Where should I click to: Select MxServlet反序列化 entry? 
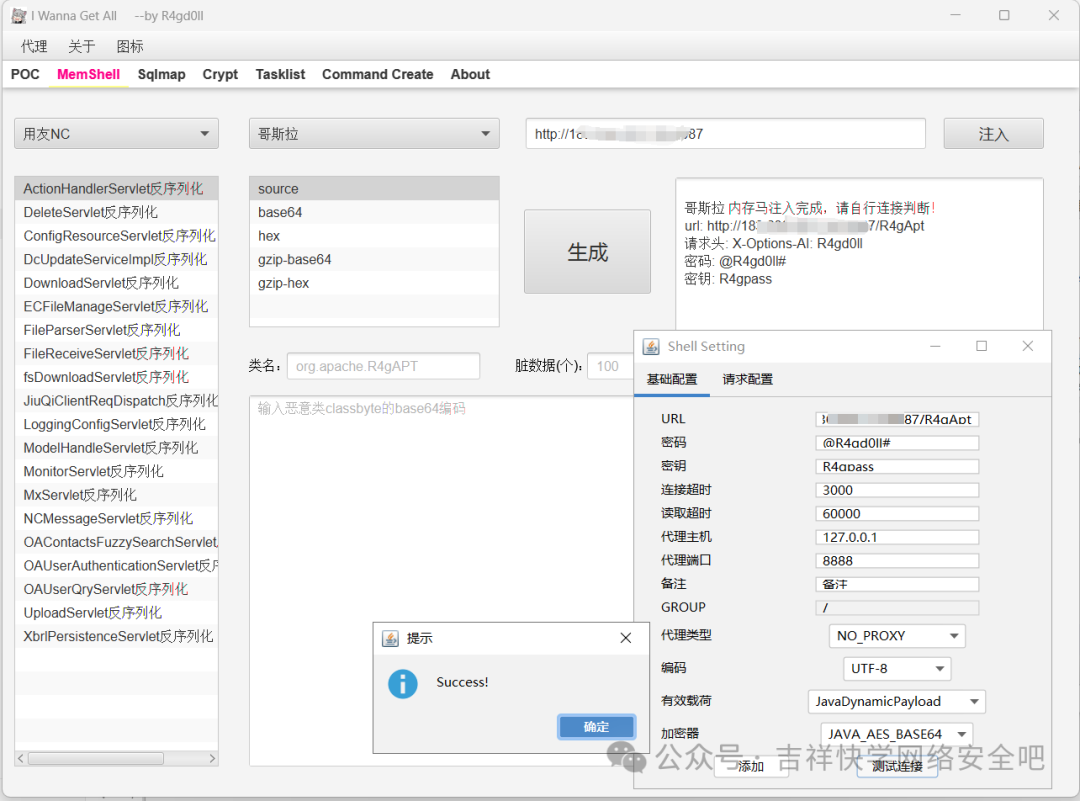pos(116,495)
